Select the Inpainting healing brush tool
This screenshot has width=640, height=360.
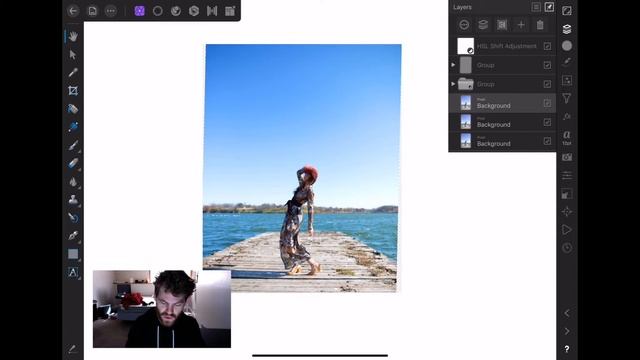click(x=73, y=218)
